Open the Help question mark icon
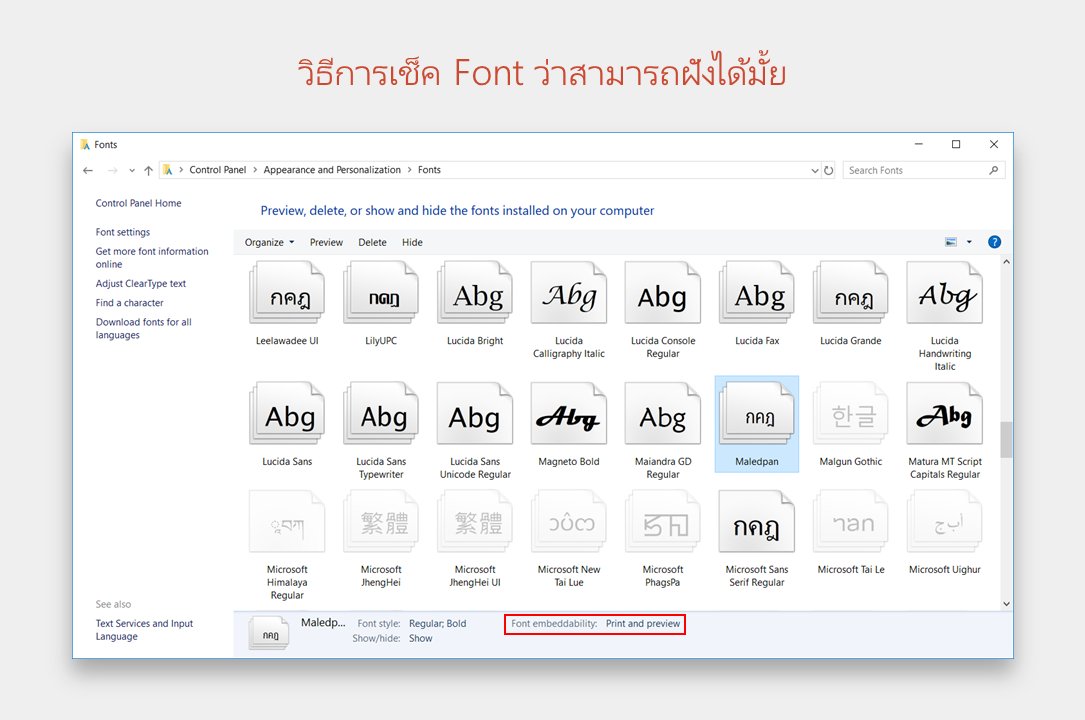 pyautogui.click(x=993, y=241)
